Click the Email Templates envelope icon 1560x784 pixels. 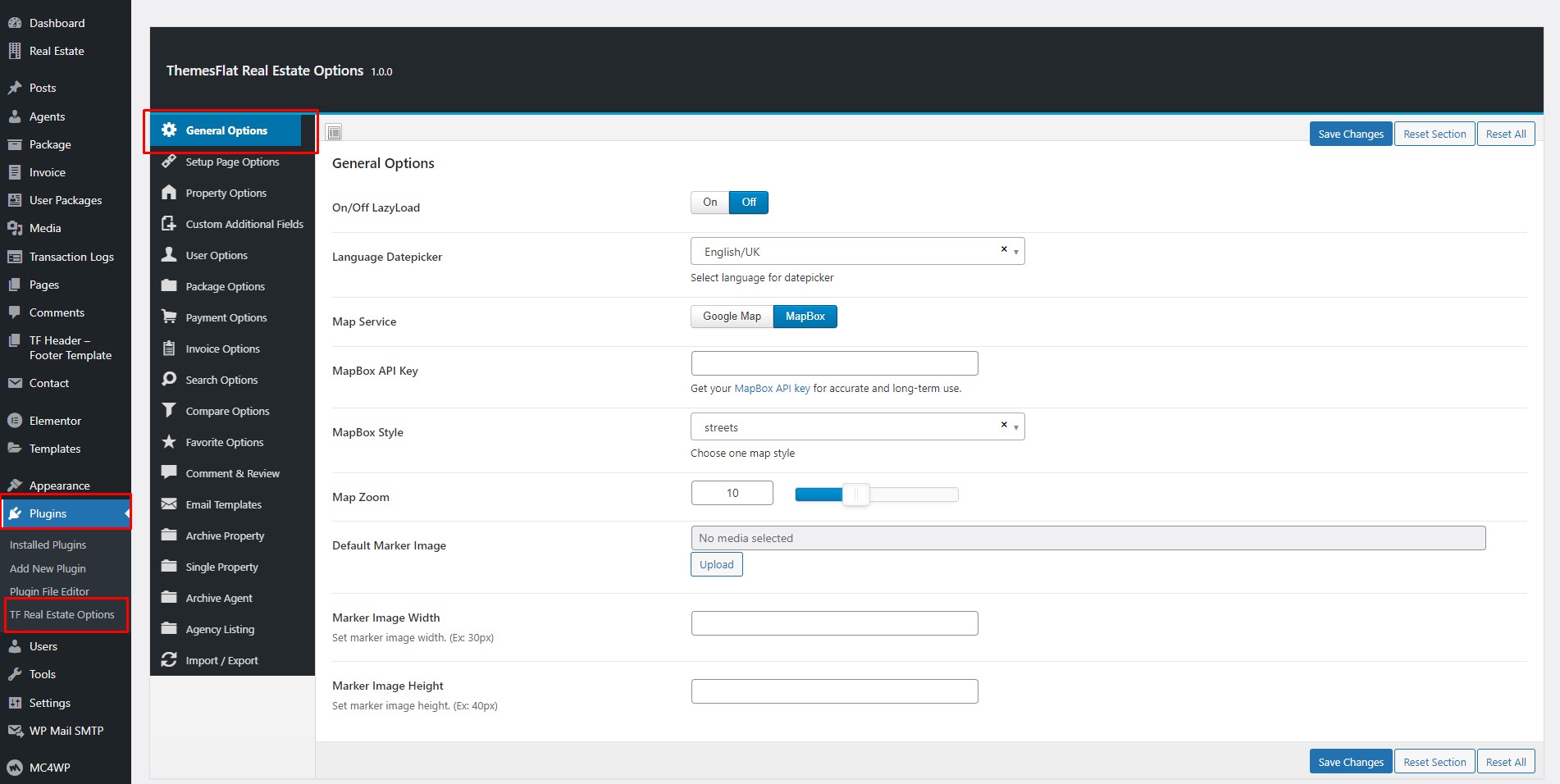pyautogui.click(x=169, y=504)
